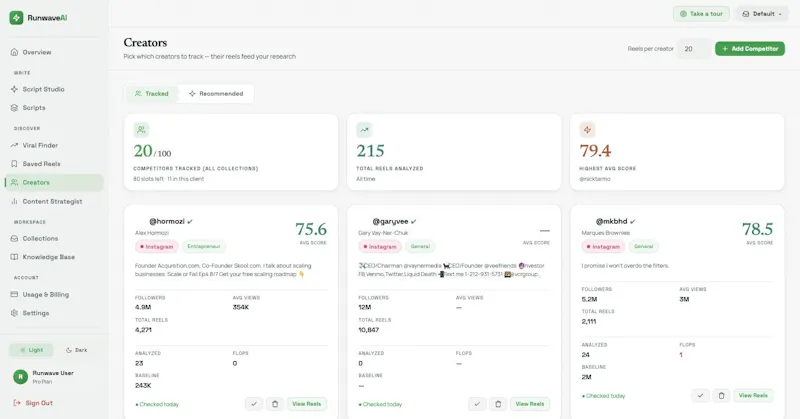Image resolution: width=800 pixels, height=419 pixels.
Task: Click Checked today on @hormozi card
Action: [x=157, y=404]
